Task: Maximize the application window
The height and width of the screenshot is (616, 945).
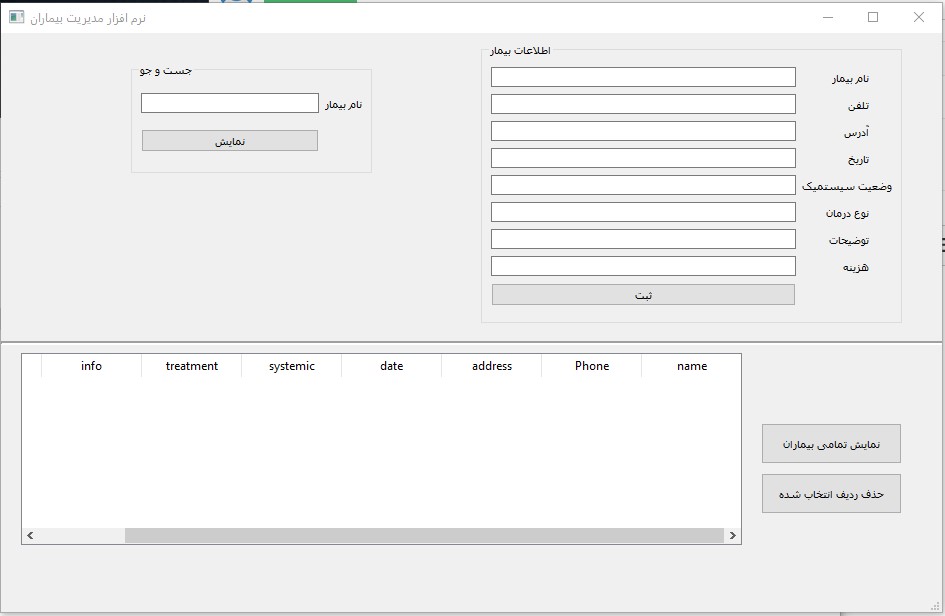Action: point(873,17)
